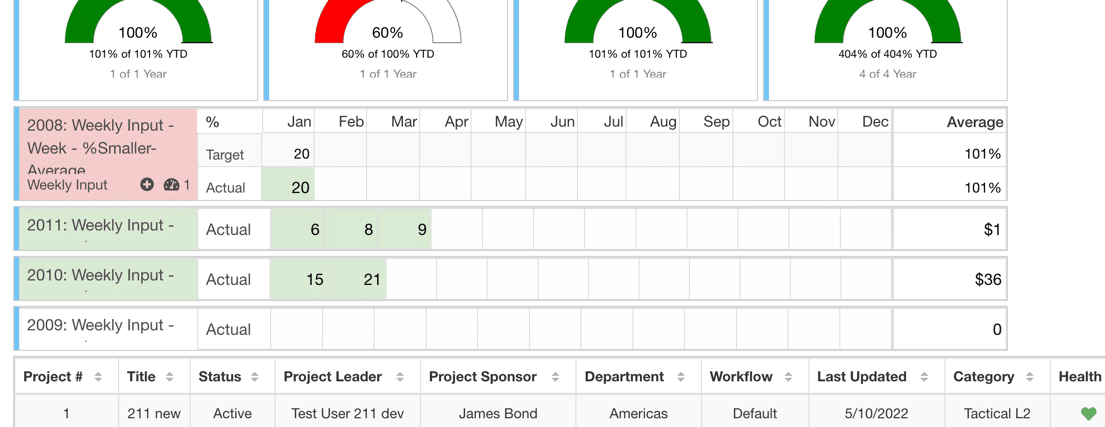Sort table by Project # arrows
This screenshot has width=1105, height=427.
click(x=98, y=377)
